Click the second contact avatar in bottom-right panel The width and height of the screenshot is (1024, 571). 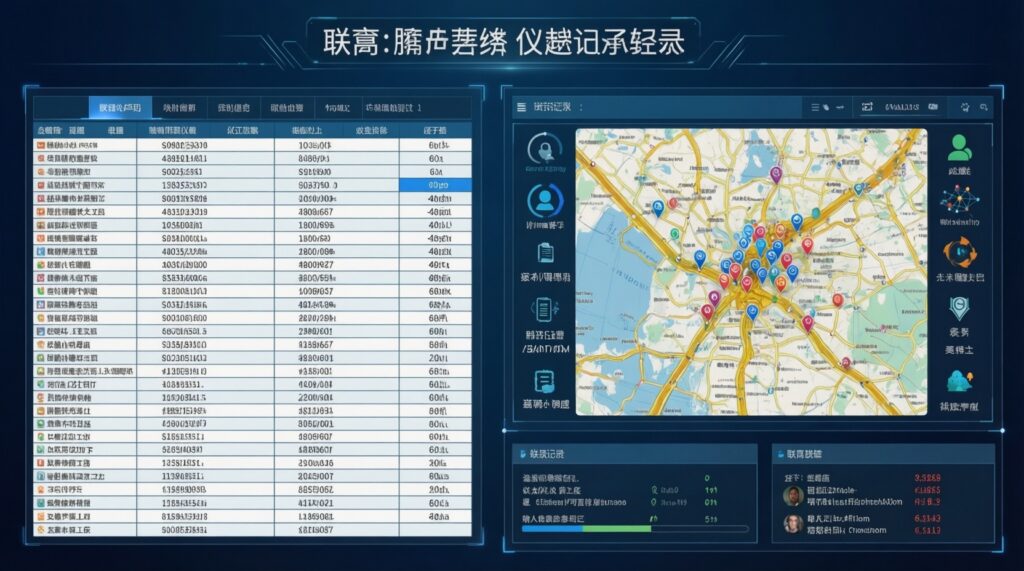click(x=792, y=523)
